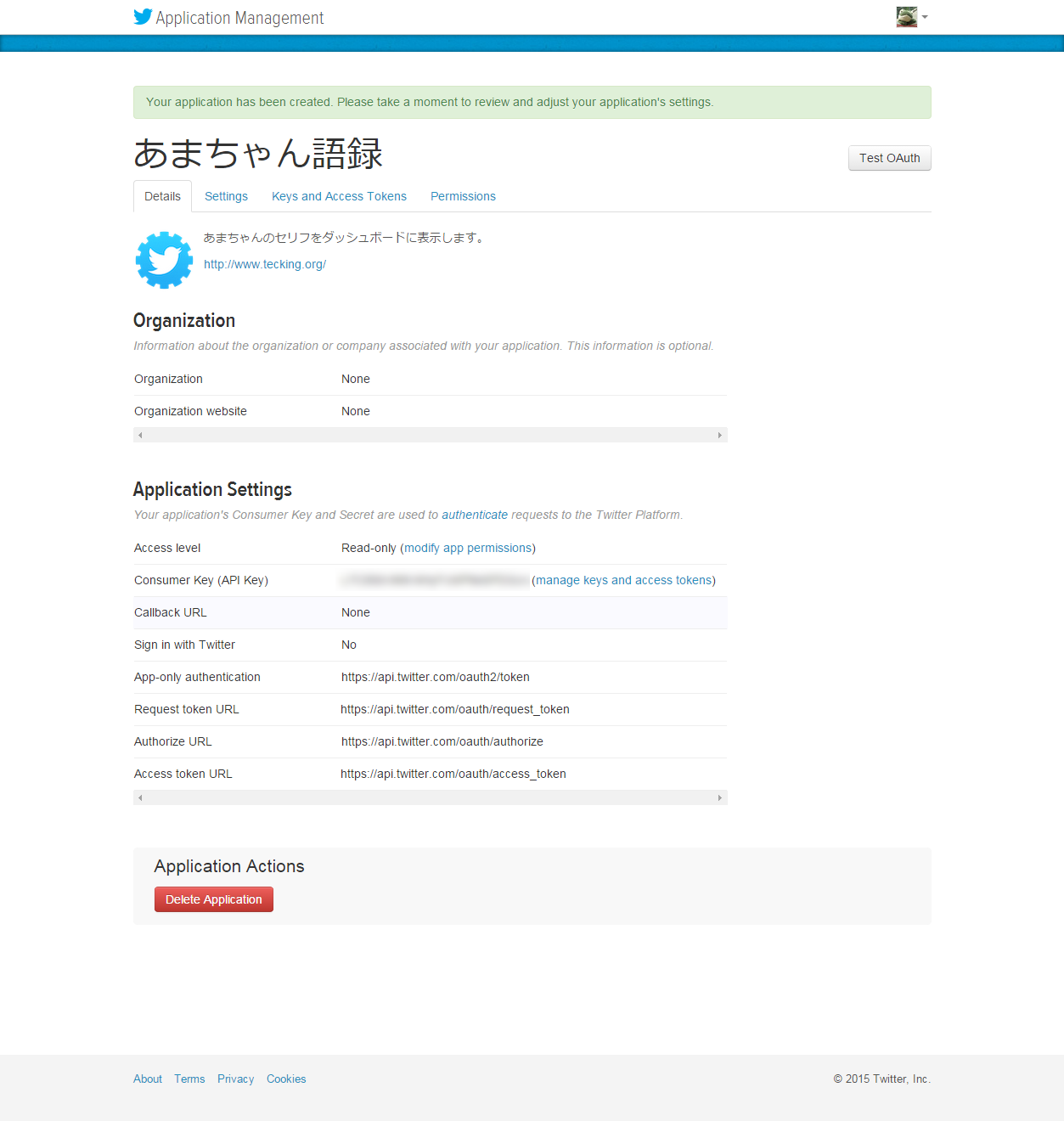Click the modify app permissions link
This screenshot has width=1064, height=1121.
click(469, 548)
